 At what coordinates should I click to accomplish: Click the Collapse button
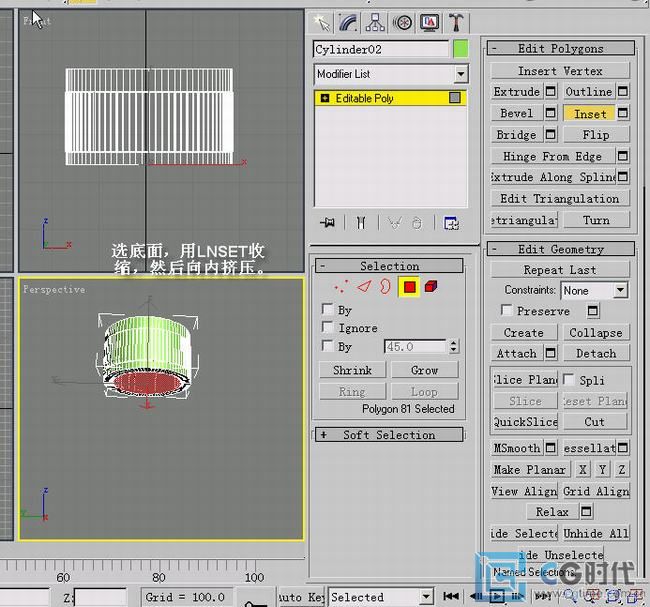tap(596, 333)
